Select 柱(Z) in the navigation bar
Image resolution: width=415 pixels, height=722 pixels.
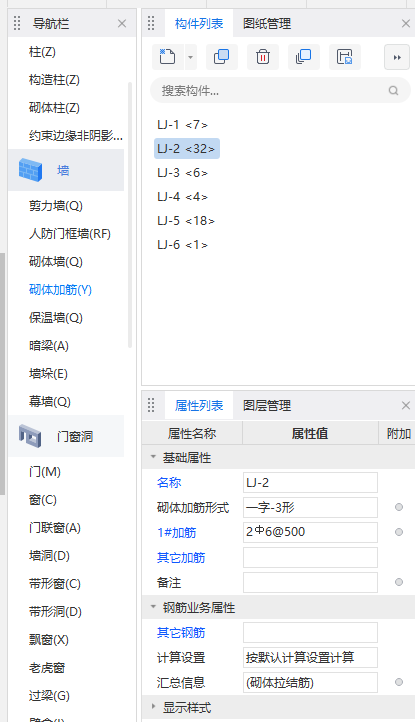tap(42, 52)
